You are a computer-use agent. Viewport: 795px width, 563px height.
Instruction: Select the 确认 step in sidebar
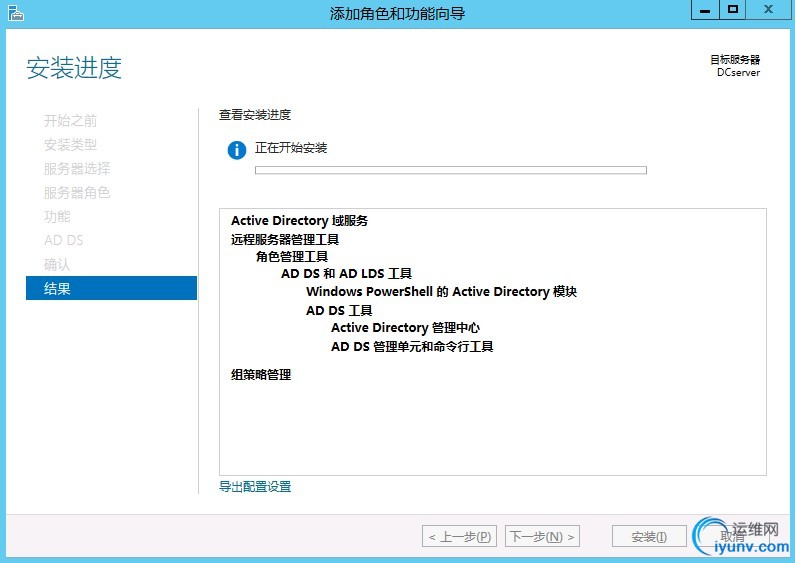[x=57, y=264]
